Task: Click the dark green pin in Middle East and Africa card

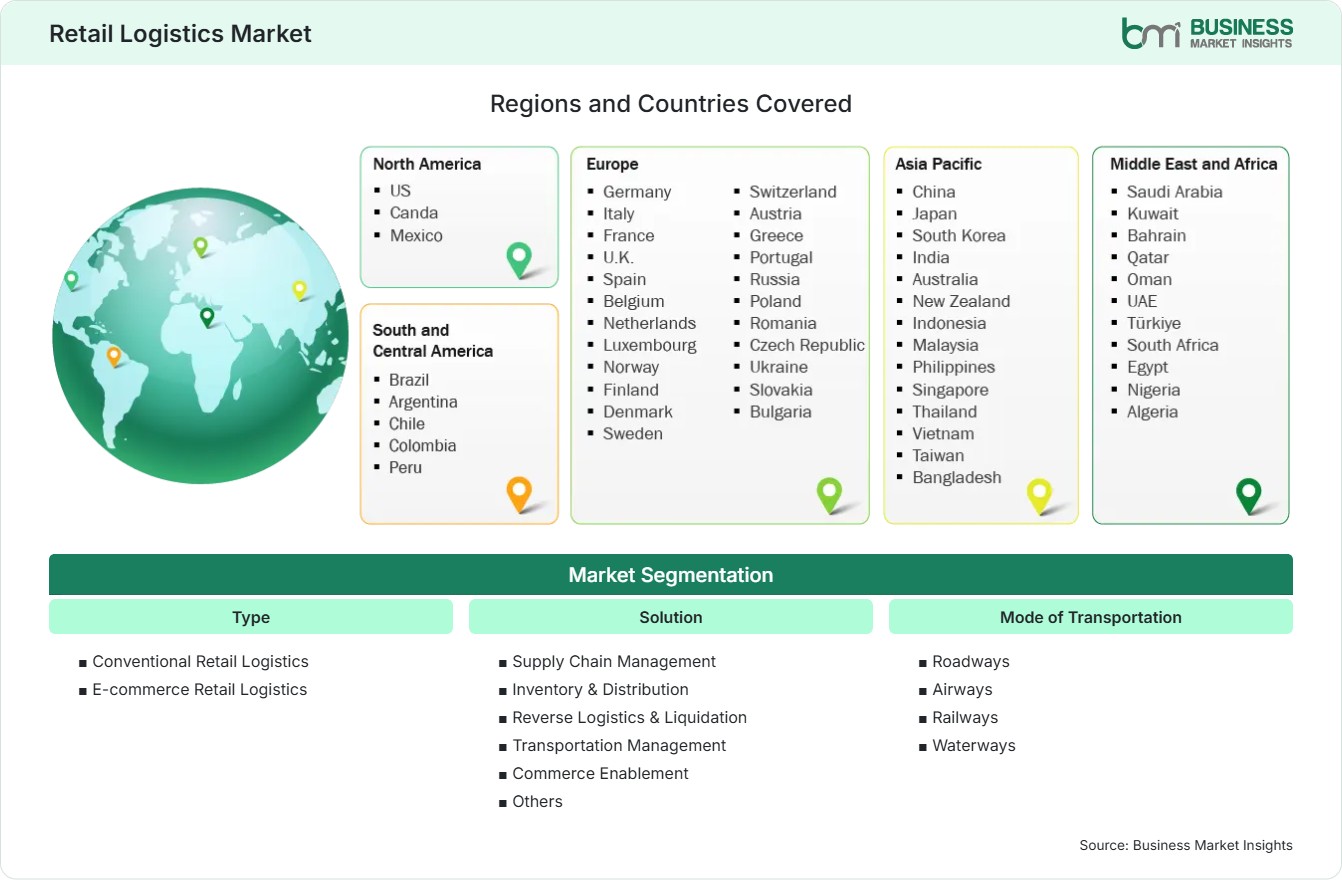Action: (x=1249, y=495)
